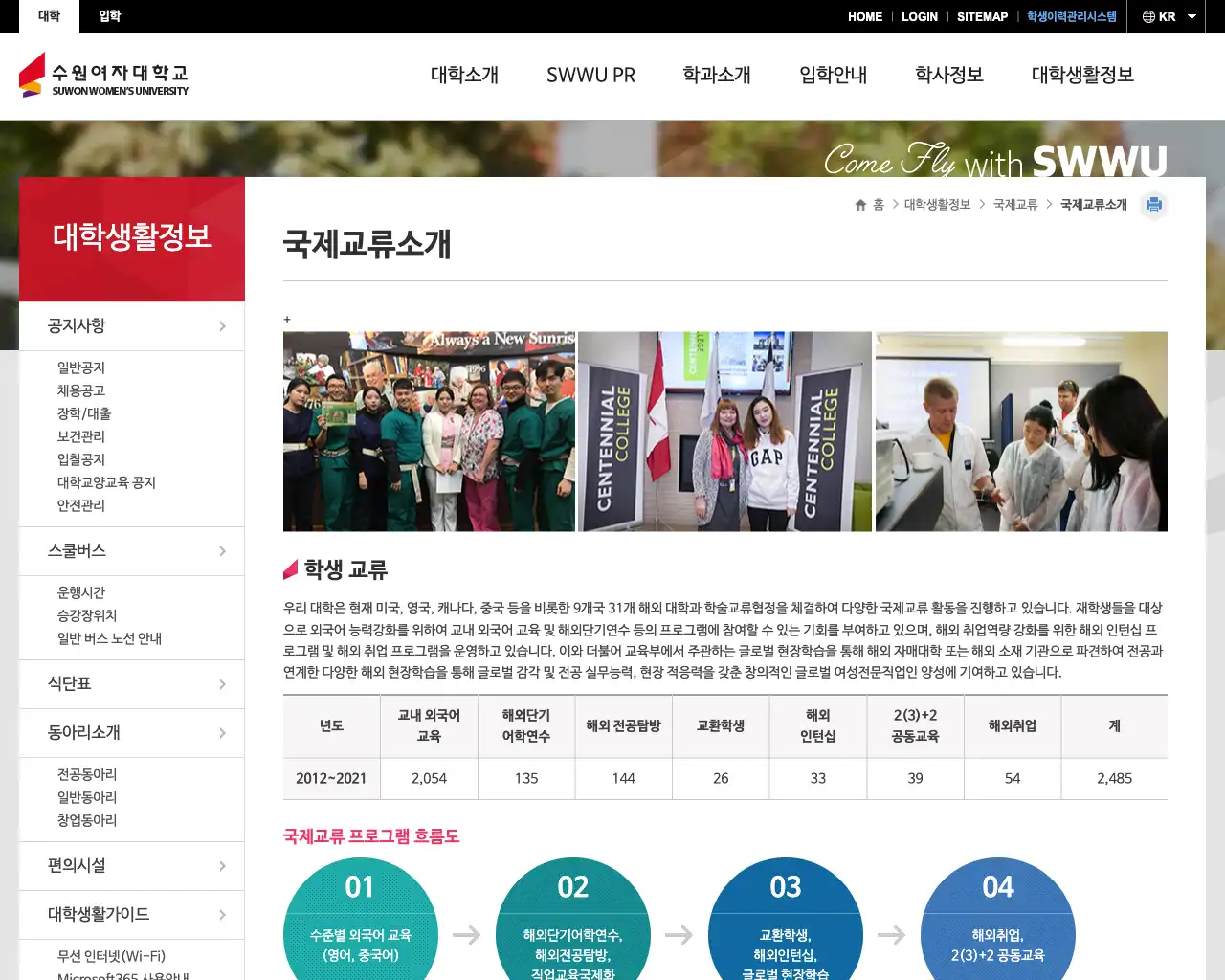
Task: Click the 대학생활정보 breadcrumb link
Action: [x=937, y=205]
